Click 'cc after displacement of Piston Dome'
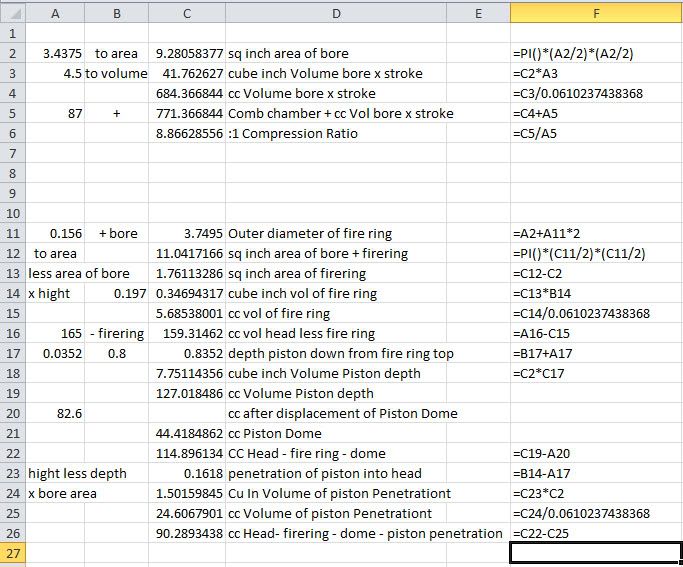 342,414
